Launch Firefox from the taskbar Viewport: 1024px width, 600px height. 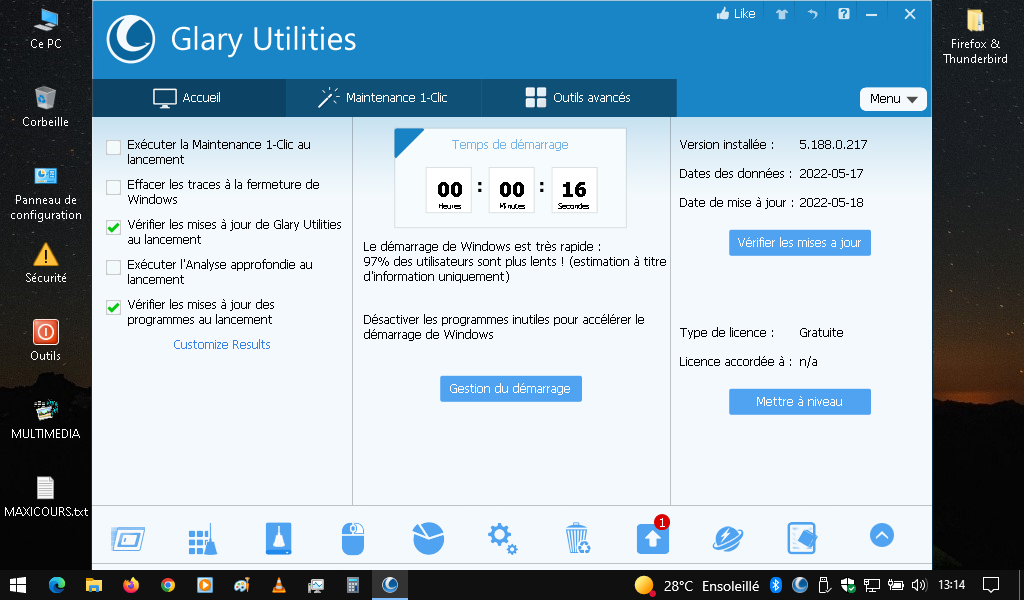coord(131,585)
